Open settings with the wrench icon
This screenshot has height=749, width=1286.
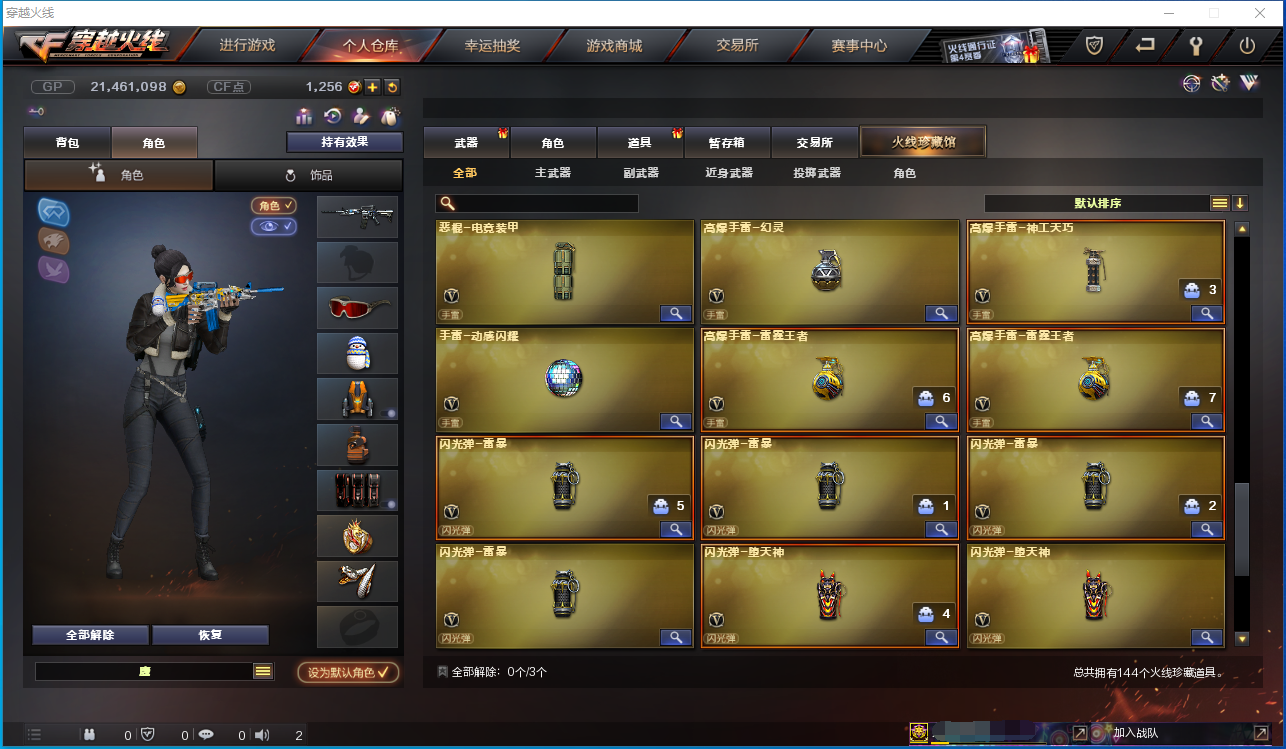1196,46
